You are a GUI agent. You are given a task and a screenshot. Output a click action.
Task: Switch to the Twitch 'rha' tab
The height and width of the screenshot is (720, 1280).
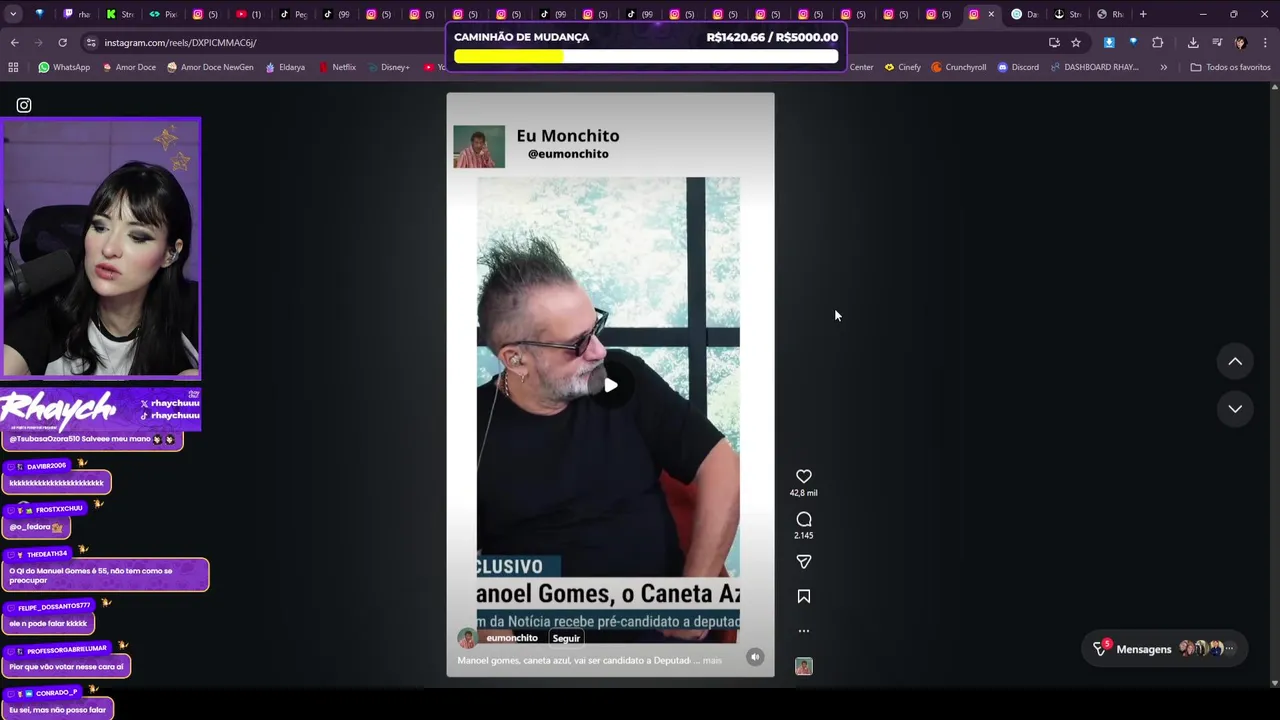tap(78, 14)
